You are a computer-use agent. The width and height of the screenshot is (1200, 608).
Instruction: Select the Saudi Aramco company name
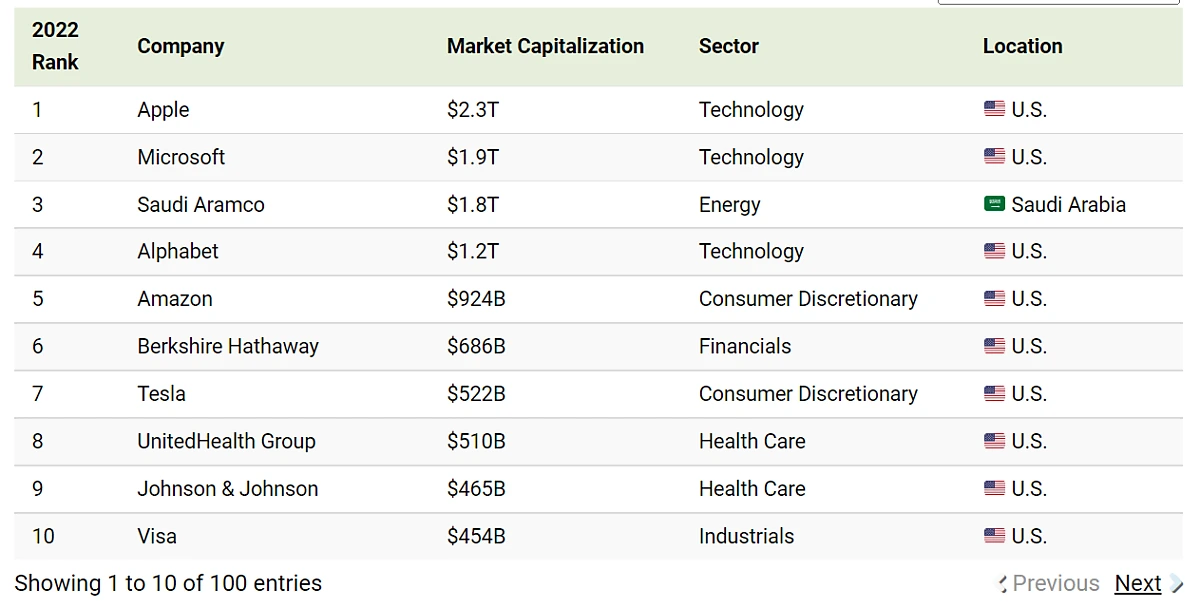click(x=201, y=205)
